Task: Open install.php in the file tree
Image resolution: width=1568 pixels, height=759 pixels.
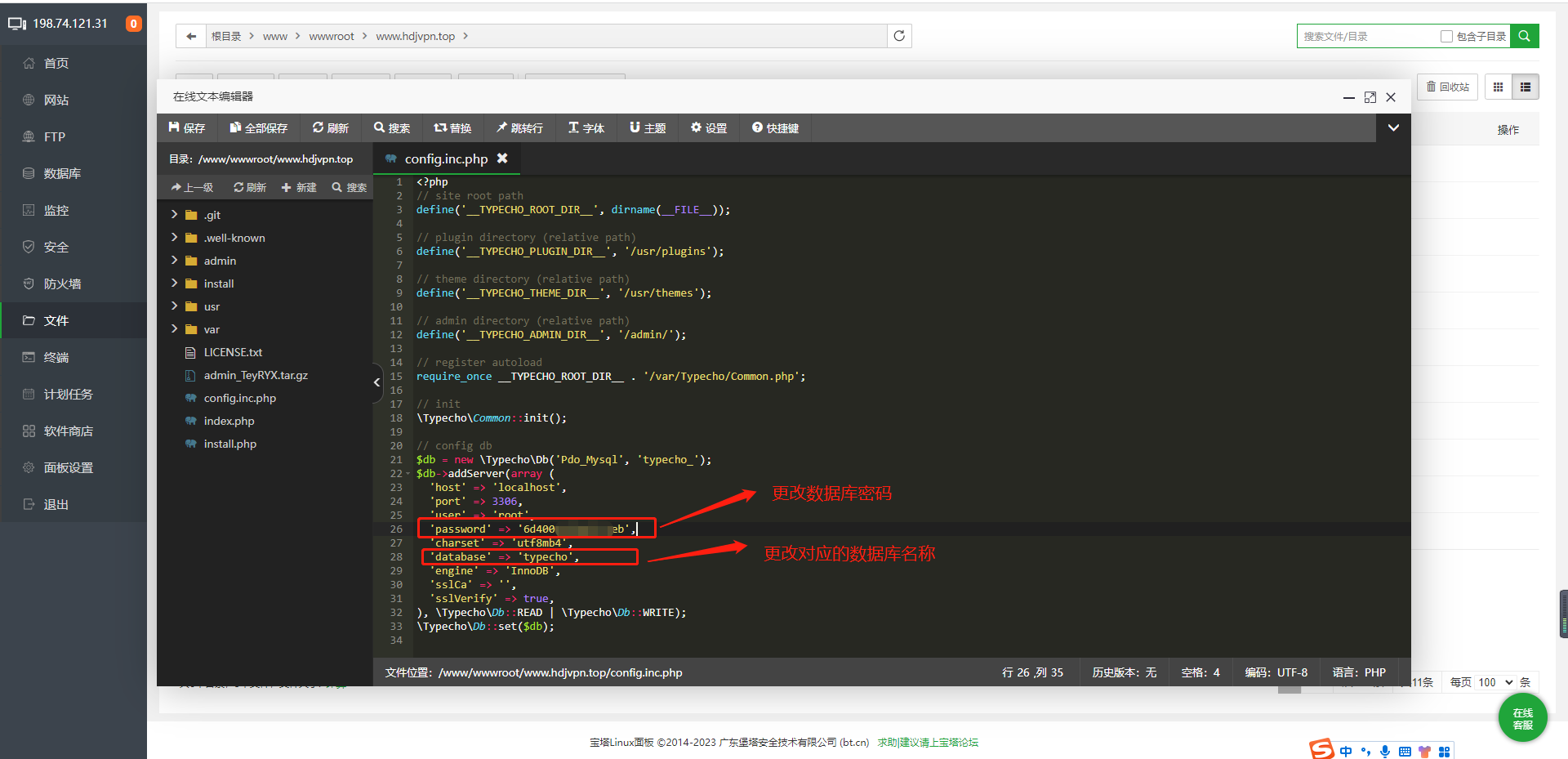Action: [x=229, y=444]
